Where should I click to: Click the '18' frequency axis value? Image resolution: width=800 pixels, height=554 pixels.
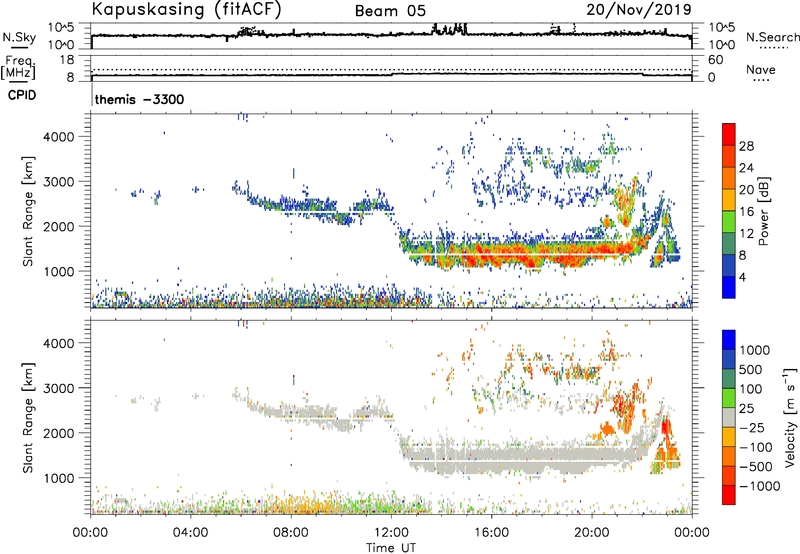(x=66, y=60)
